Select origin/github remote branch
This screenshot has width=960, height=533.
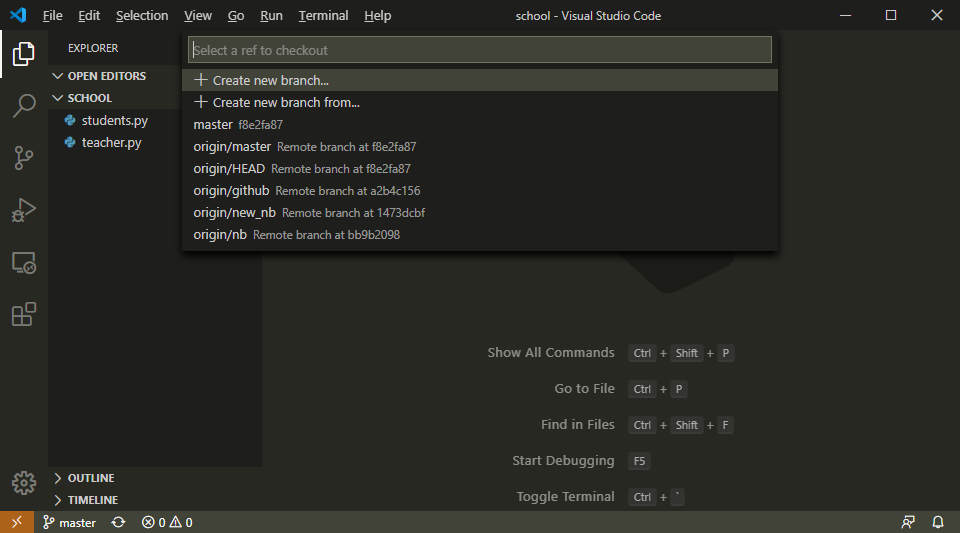(480, 190)
